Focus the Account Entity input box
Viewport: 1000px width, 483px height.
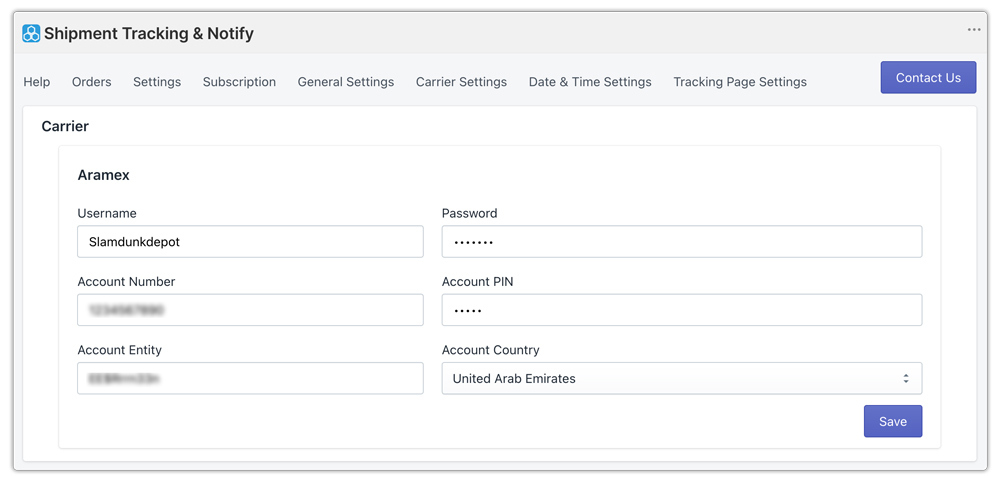click(x=250, y=378)
